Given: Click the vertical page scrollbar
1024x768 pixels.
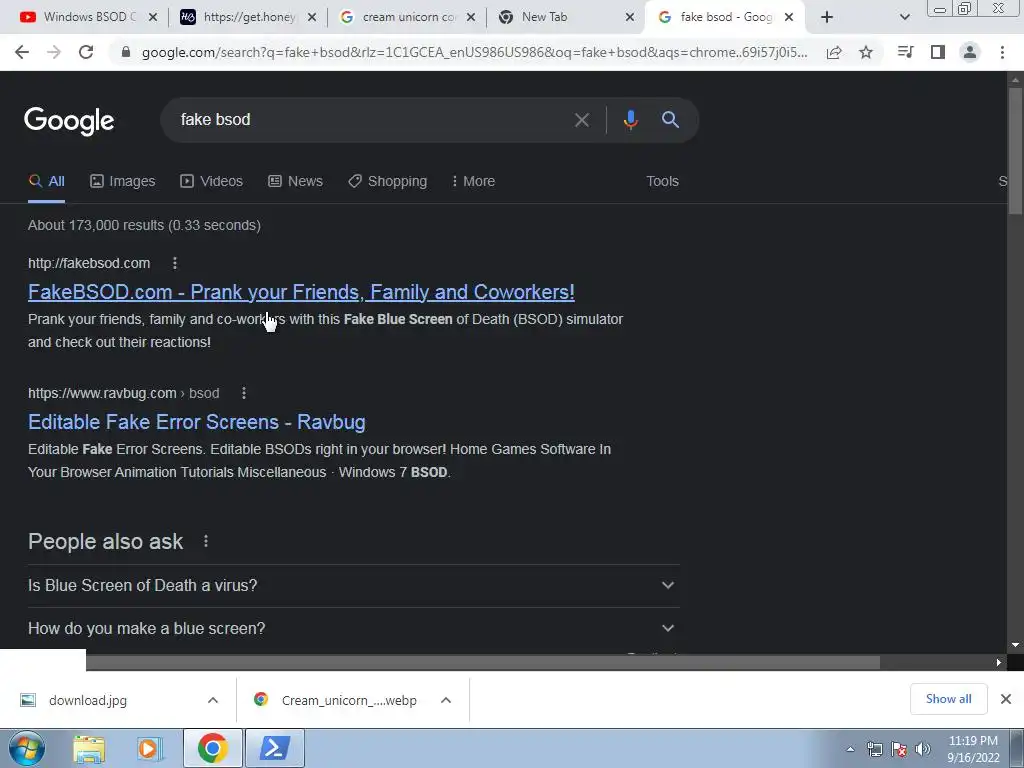Looking at the screenshot, I should coord(1015,150).
